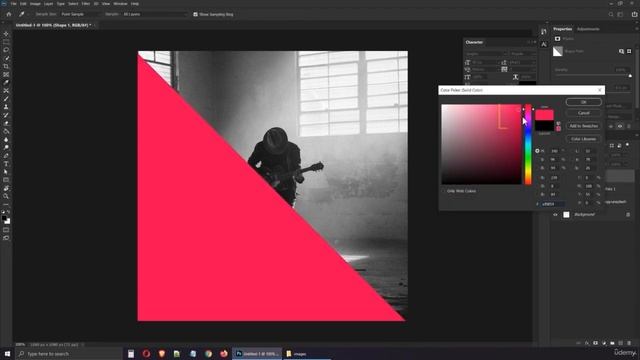Select the Untitled-1 document tab
The width and height of the screenshot is (640, 360).
pos(53,25)
